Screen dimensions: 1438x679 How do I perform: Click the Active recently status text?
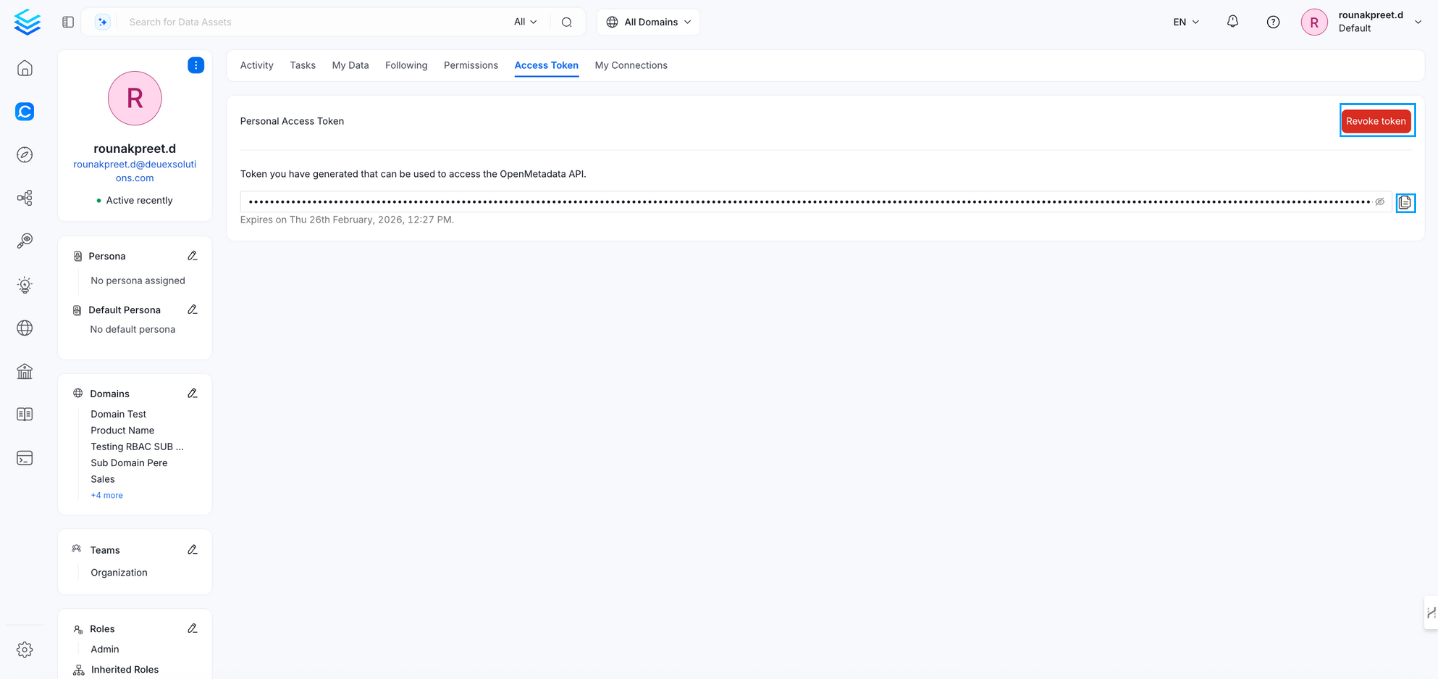139,200
